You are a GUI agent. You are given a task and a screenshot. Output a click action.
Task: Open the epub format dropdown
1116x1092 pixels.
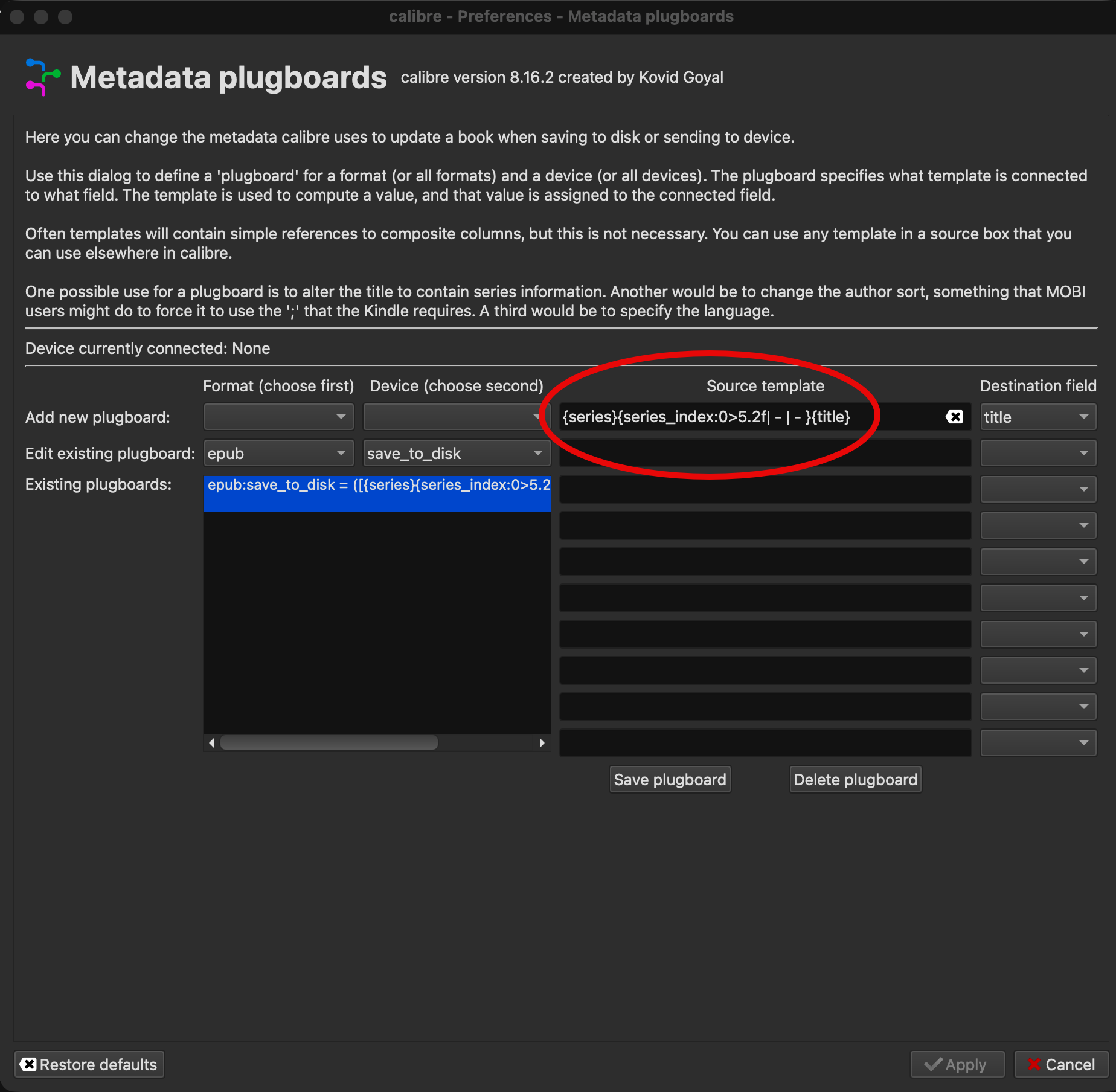click(278, 453)
